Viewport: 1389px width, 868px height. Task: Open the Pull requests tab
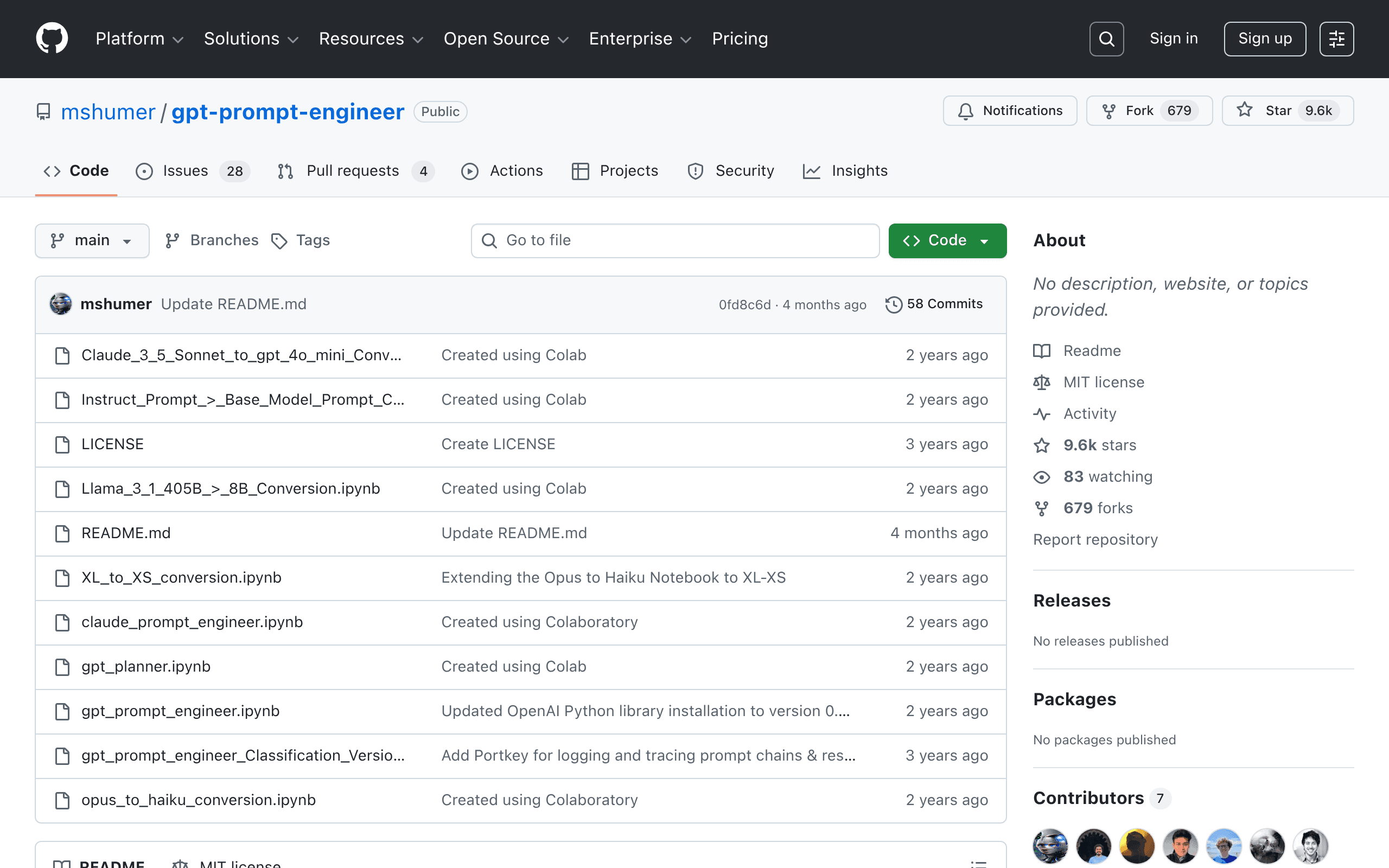click(355, 171)
